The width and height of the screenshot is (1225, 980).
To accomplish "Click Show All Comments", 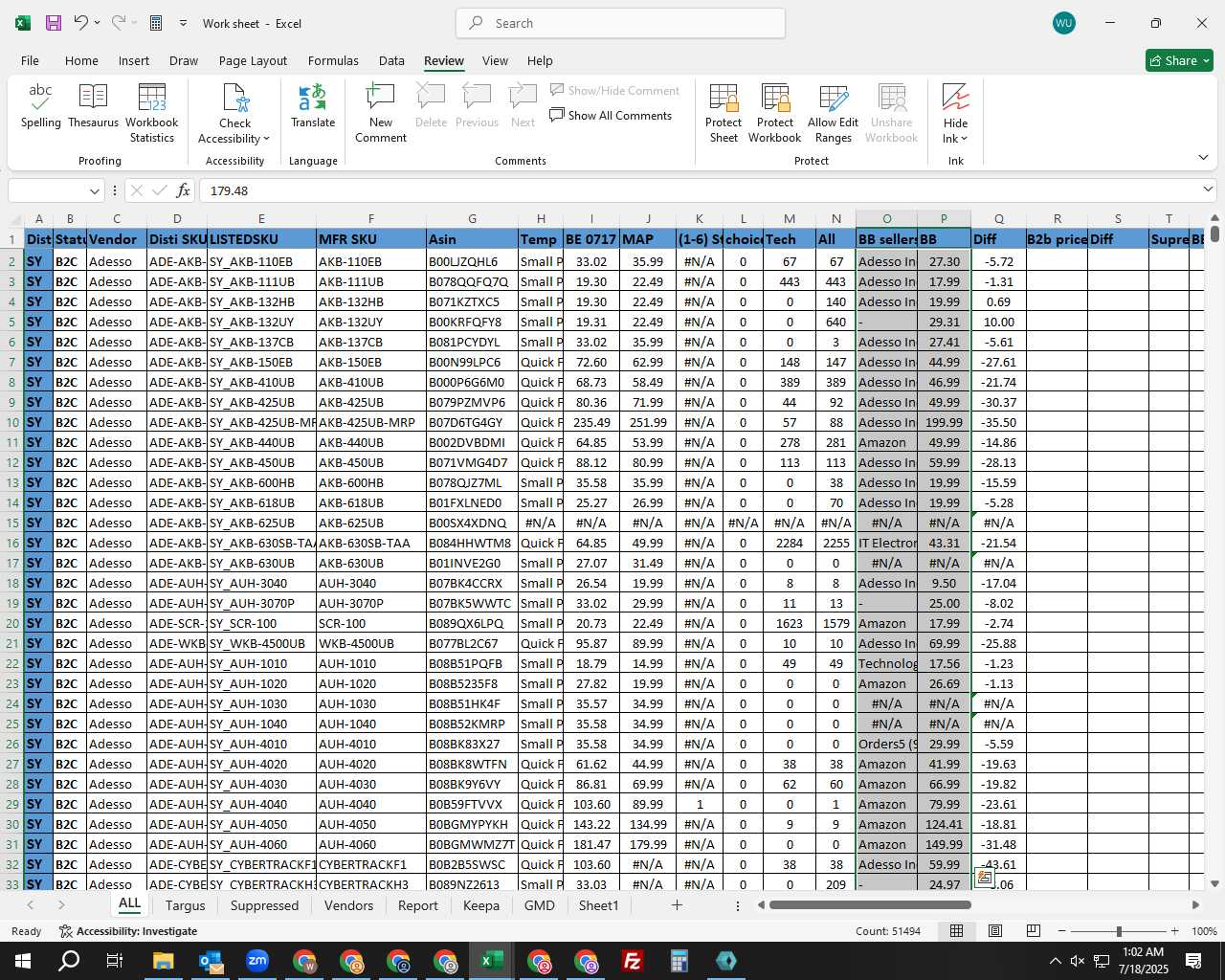I will click(x=611, y=115).
